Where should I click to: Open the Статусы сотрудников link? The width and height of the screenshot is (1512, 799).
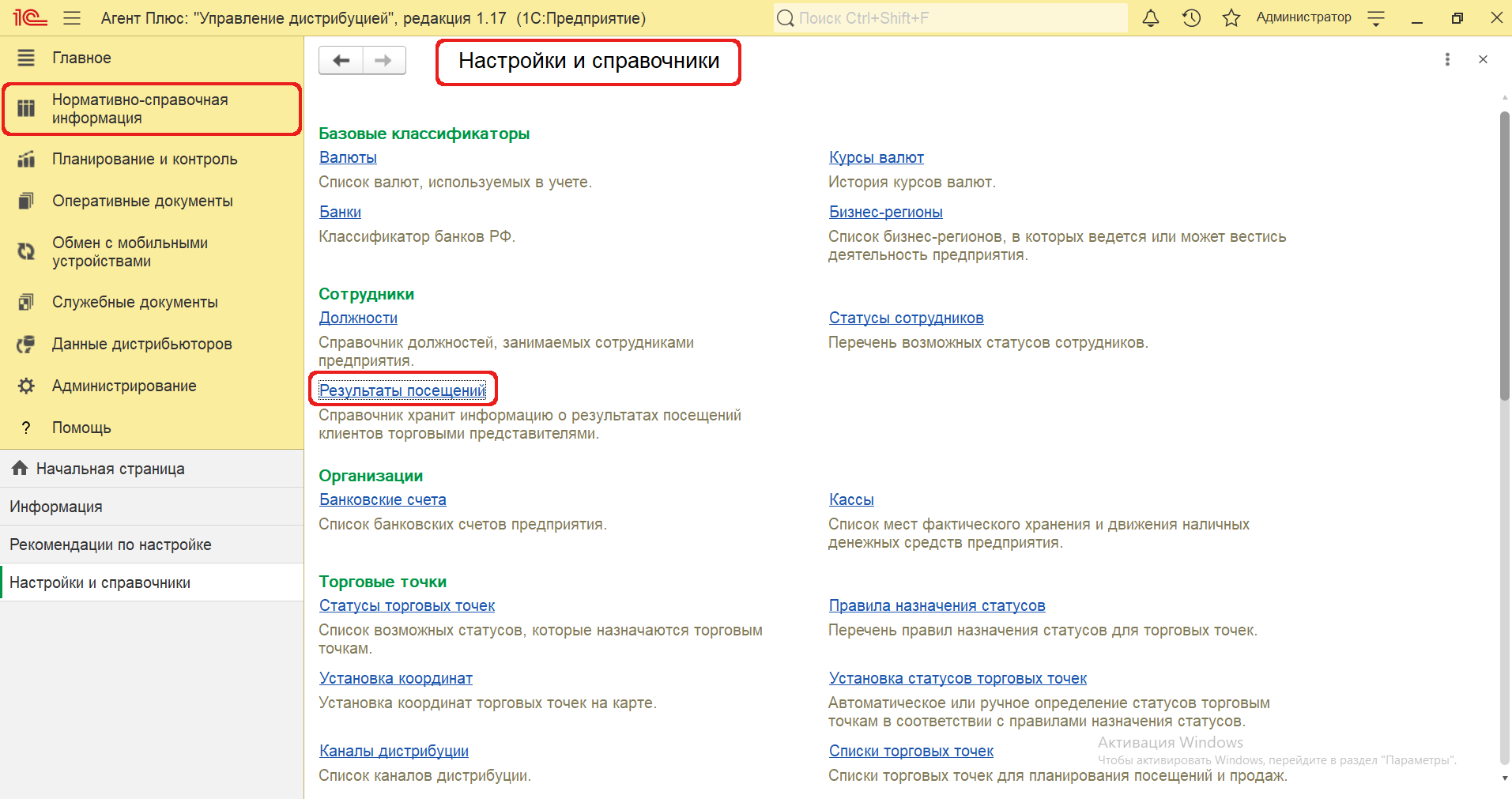(x=906, y=318)
